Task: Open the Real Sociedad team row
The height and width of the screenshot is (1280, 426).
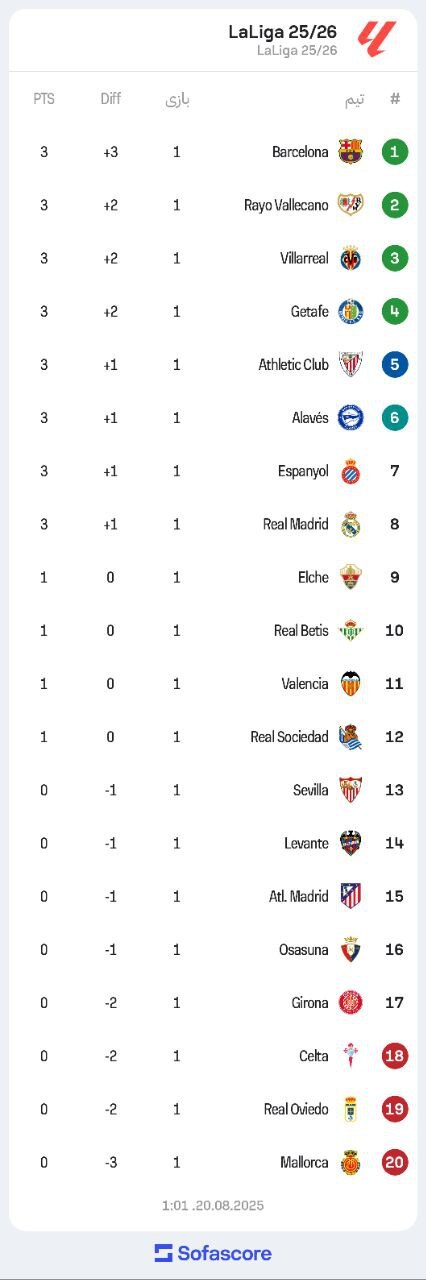Action: (213, 737)
